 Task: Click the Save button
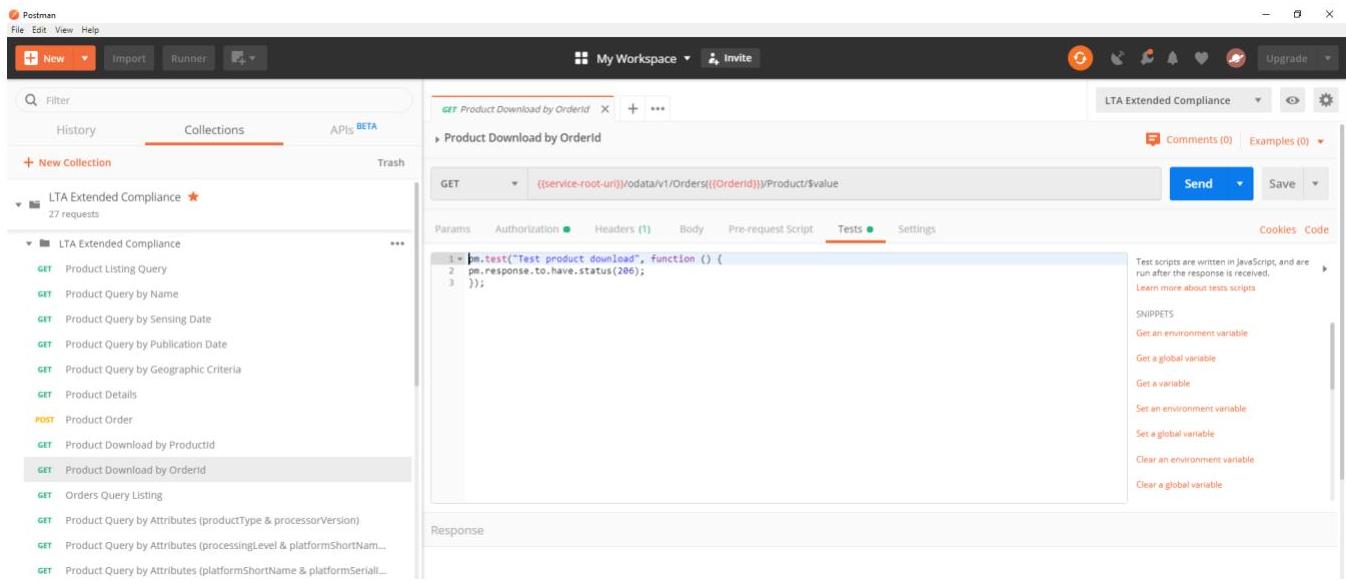1282,184
